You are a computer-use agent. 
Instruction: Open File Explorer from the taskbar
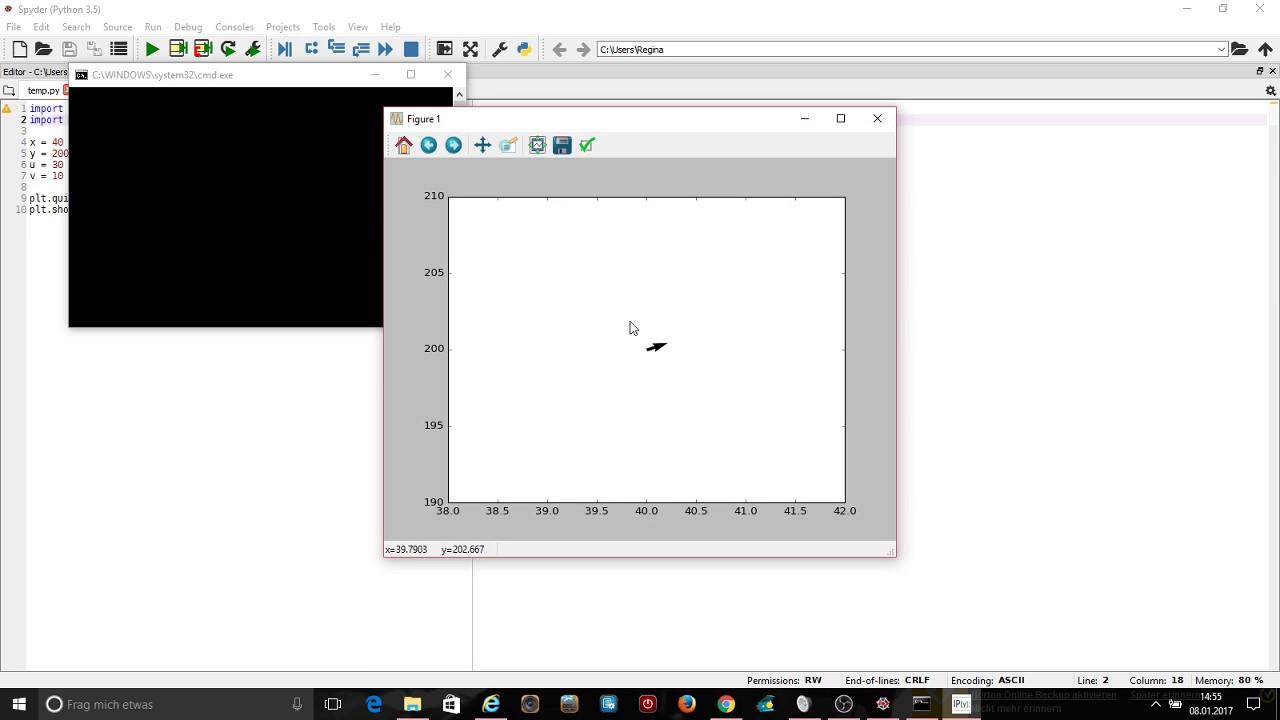[x=412, y=704]
